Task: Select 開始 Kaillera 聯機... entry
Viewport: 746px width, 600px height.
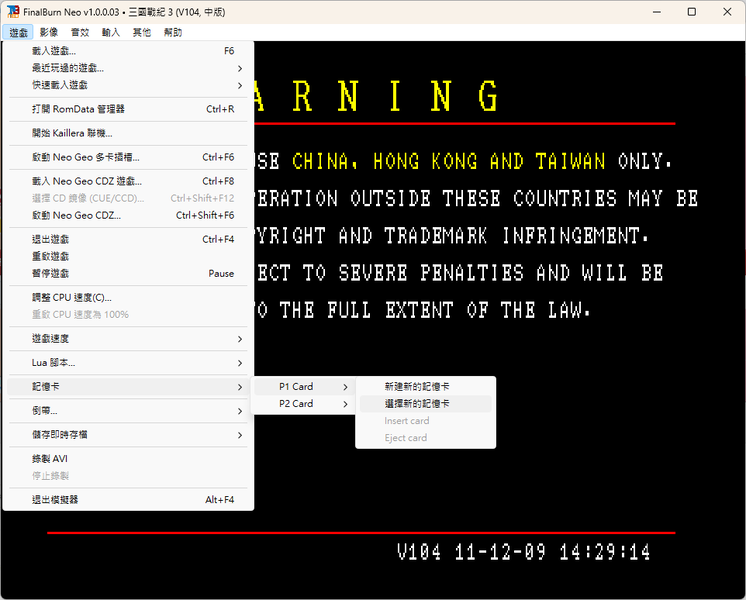Action: (x=128, y=133)
